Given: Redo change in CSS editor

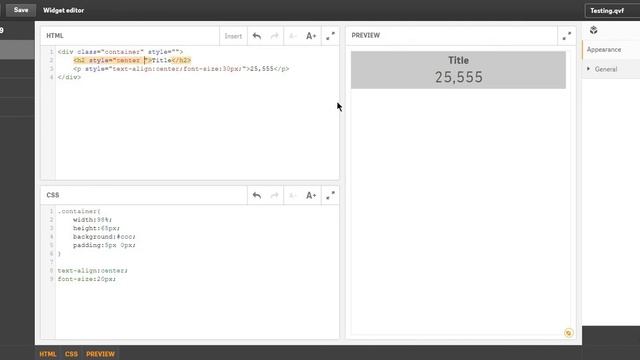Looking at the screenshot, I should (x=275, y=196).
